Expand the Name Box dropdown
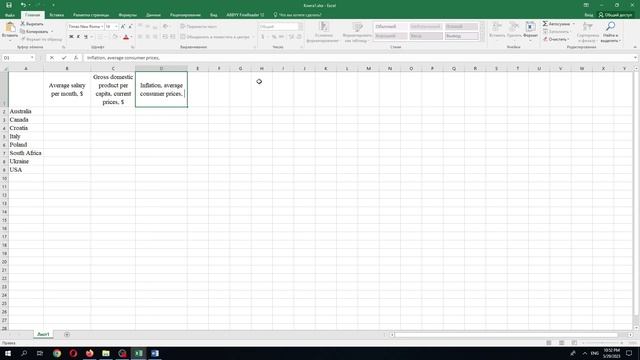This screenshot has height=360, width=640. pyautogui.click(x=32, y=58)
